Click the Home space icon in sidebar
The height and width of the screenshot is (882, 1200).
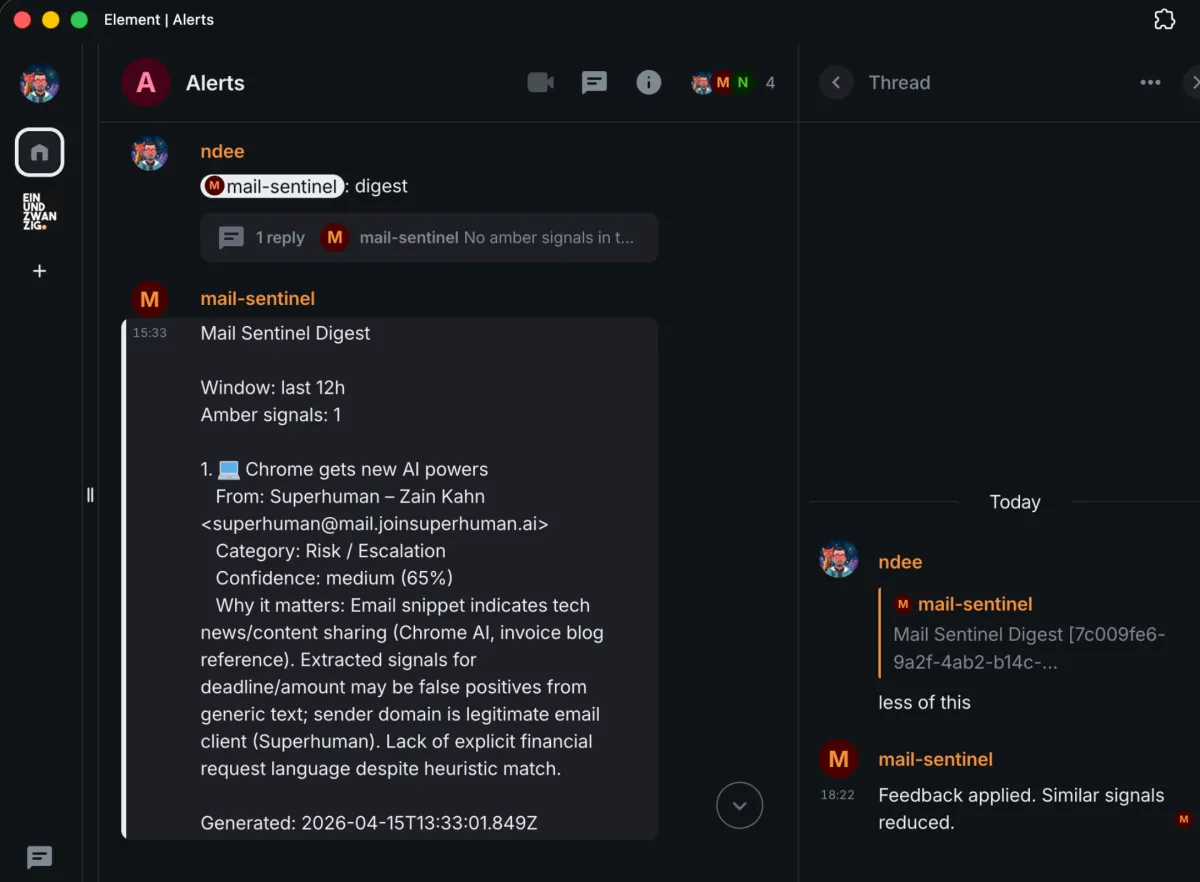click(39, 152)
